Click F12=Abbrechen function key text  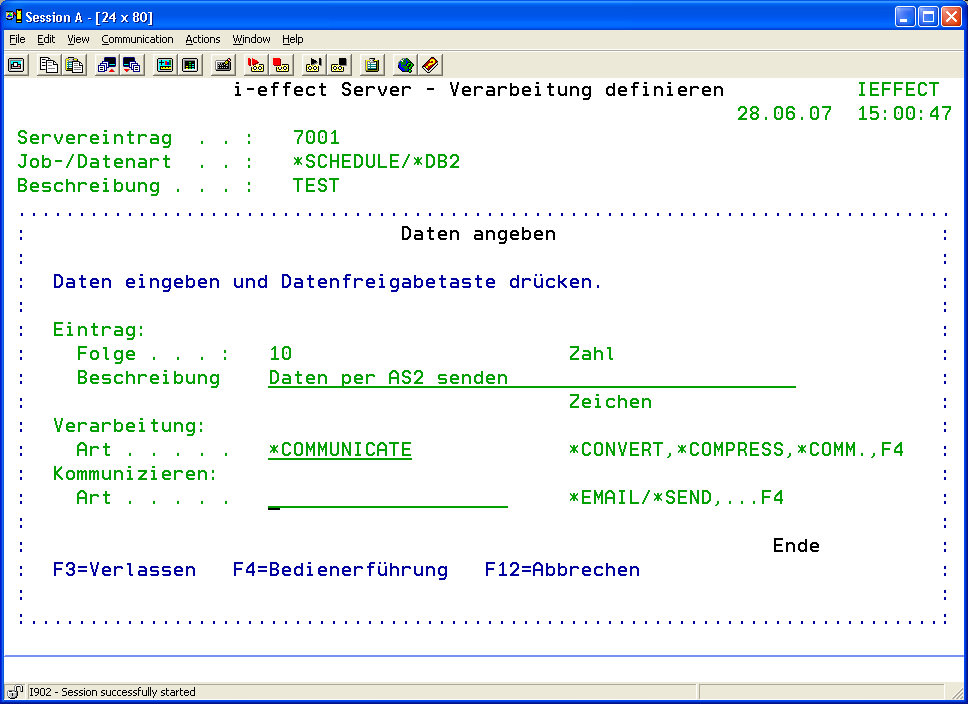click(562, 570)
